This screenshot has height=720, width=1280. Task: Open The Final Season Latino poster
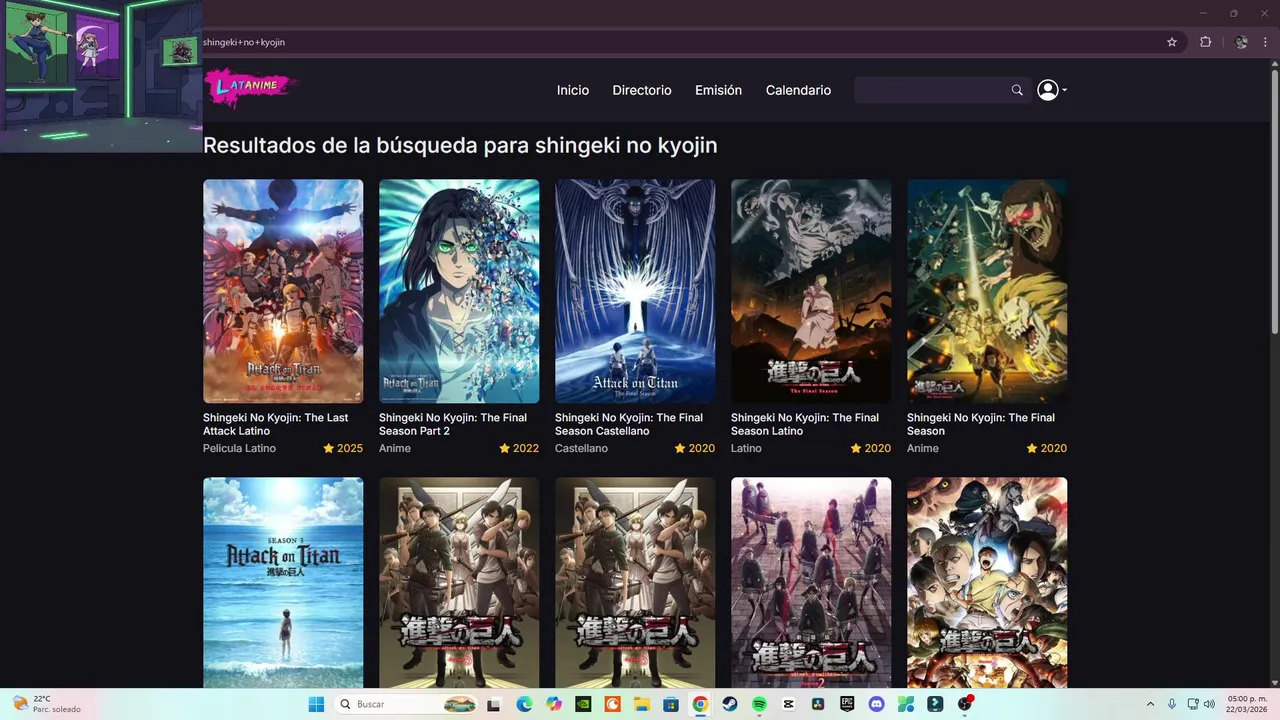[x=811, y=291]
